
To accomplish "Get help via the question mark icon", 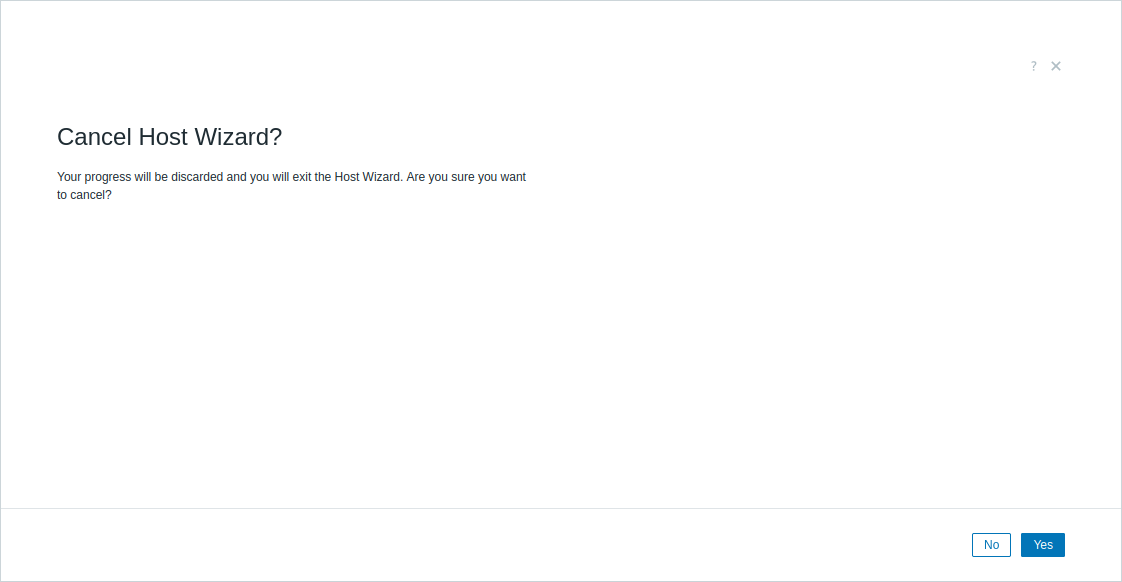I will pyautogui.click(x=1034, y=66).
